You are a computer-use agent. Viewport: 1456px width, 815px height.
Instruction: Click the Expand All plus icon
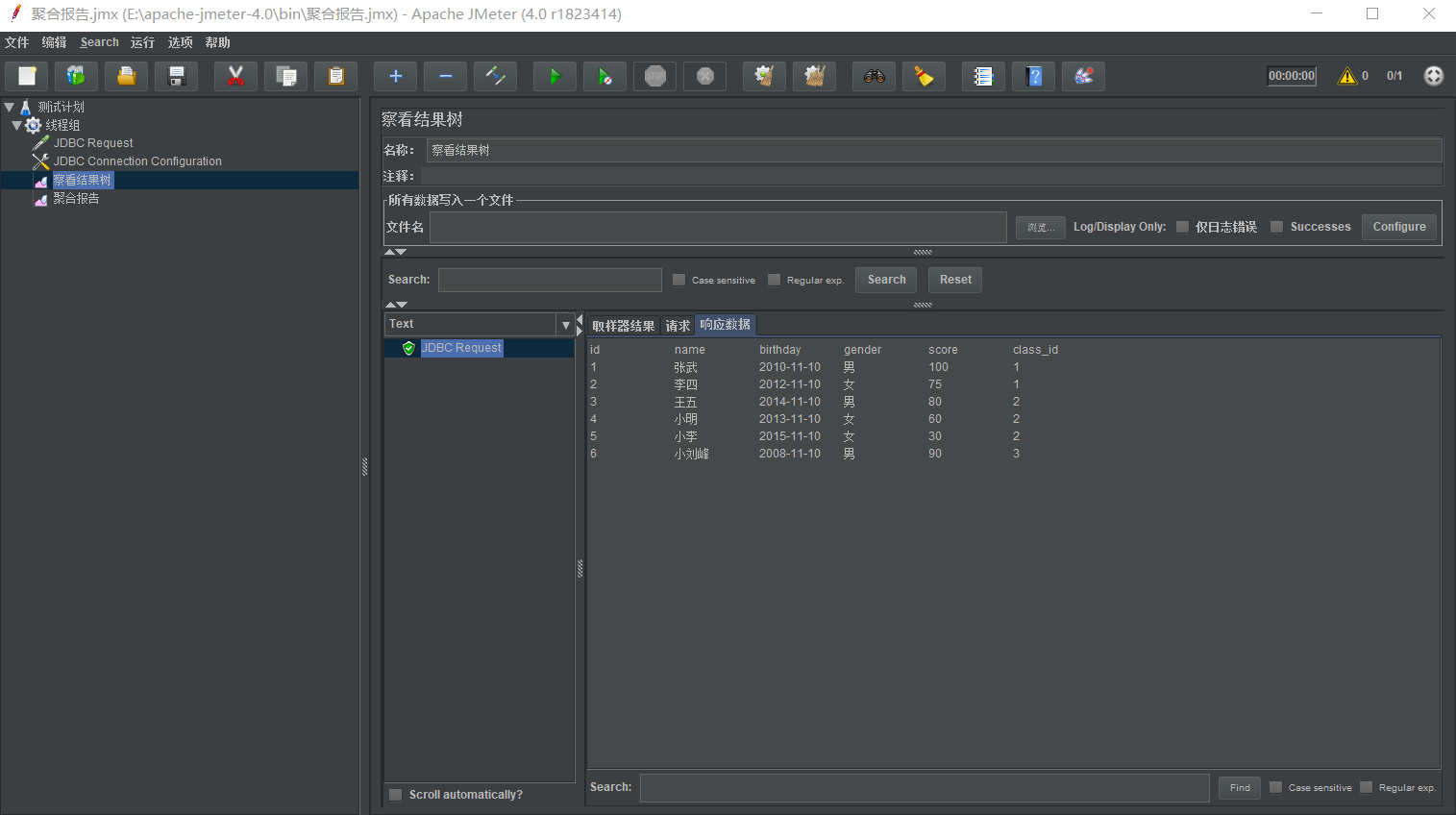click(396, 76)
